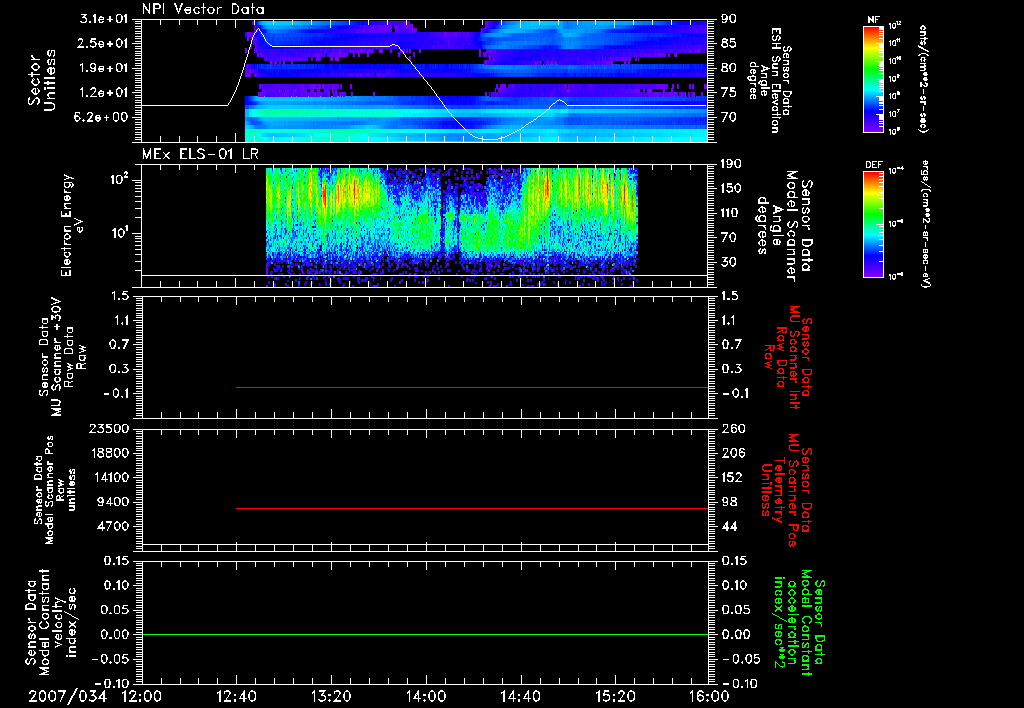Image resolution: width=1024 pixels, height=708 pixels.
Task: Click the DEF color scale bar
Action: click(874, 224)
